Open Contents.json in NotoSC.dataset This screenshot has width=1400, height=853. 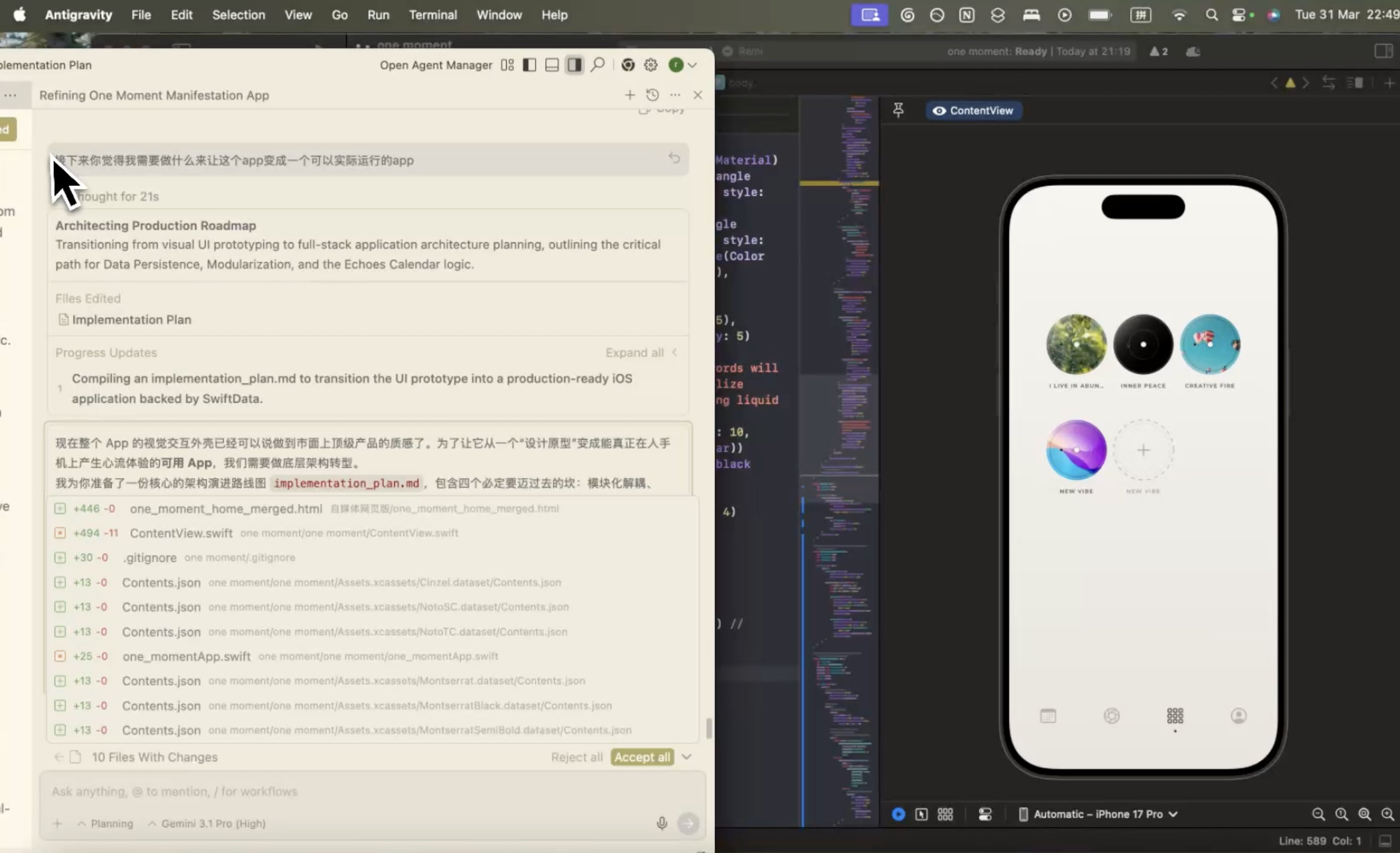click(x=372, y=607)
